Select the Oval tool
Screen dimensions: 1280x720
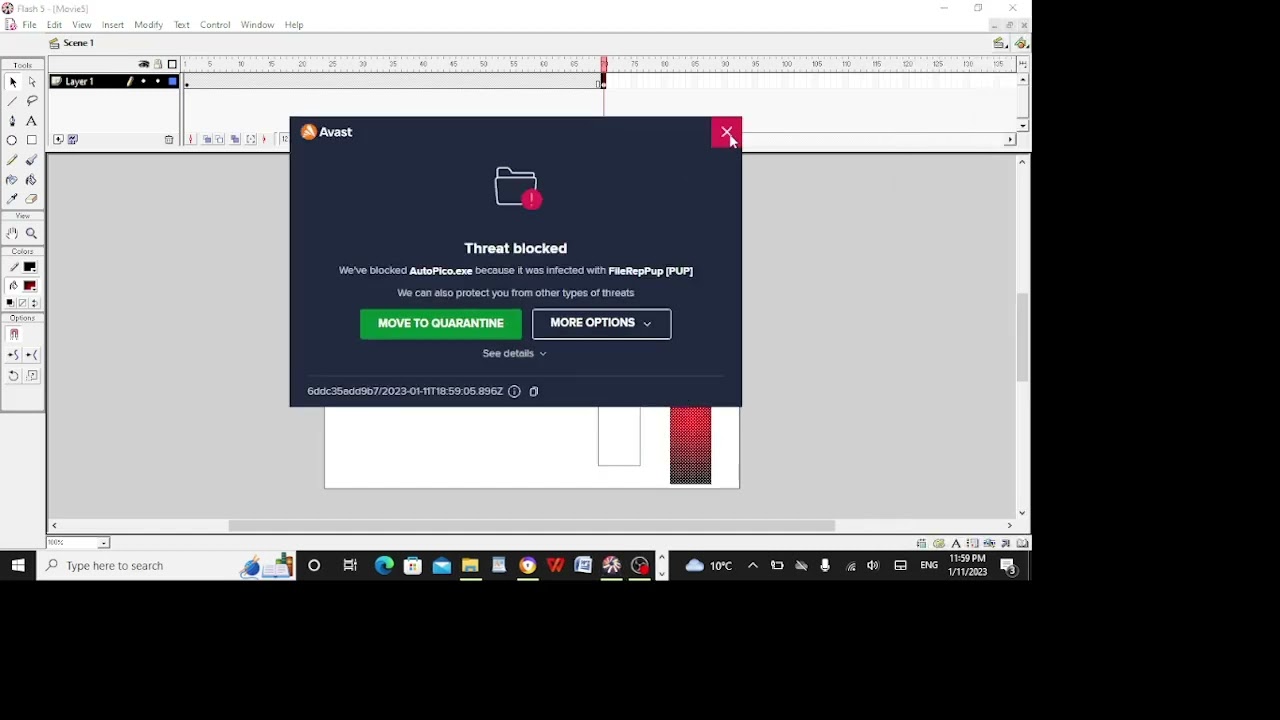12,141
